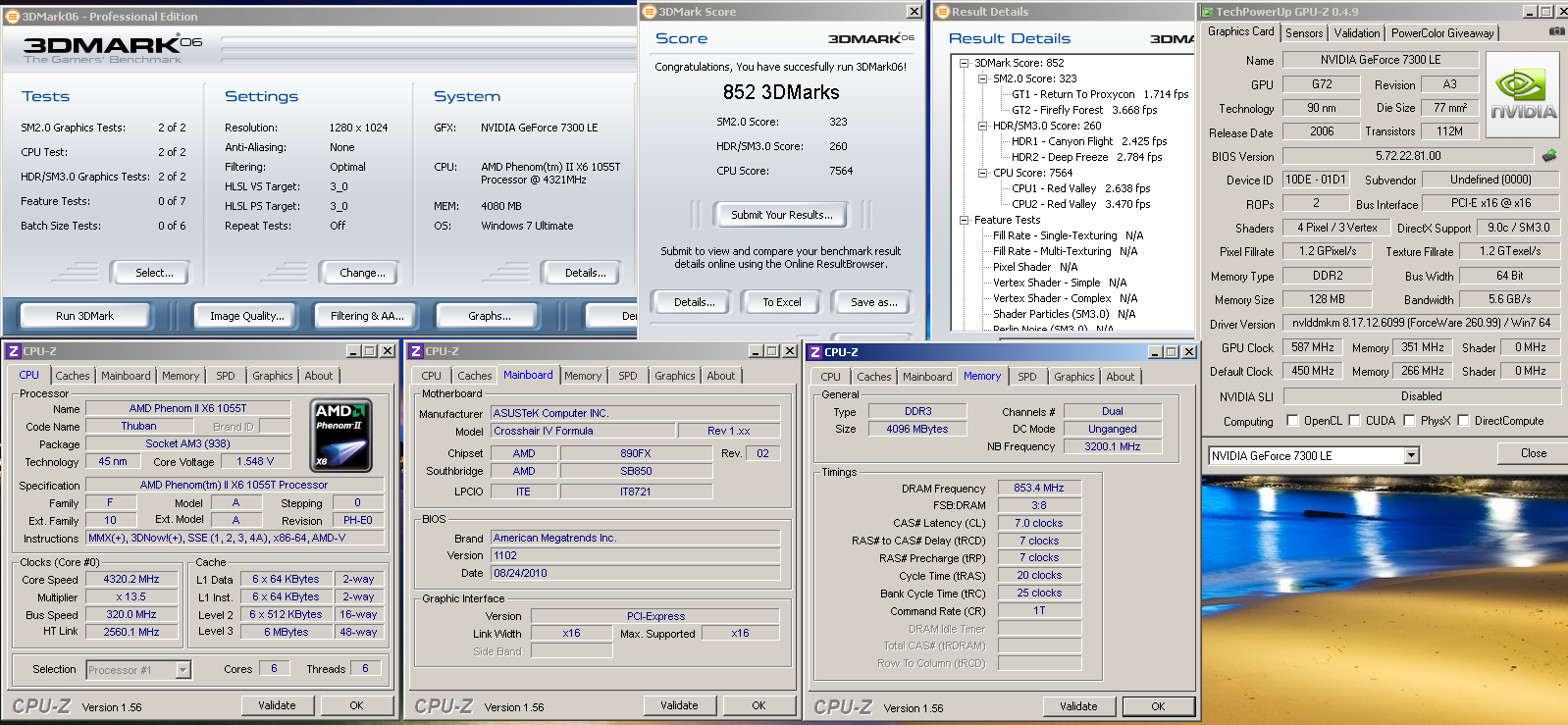This screenshot has width=1568, height=725.
Task: Click the Run 3DMark button
Action: (84, 316)
